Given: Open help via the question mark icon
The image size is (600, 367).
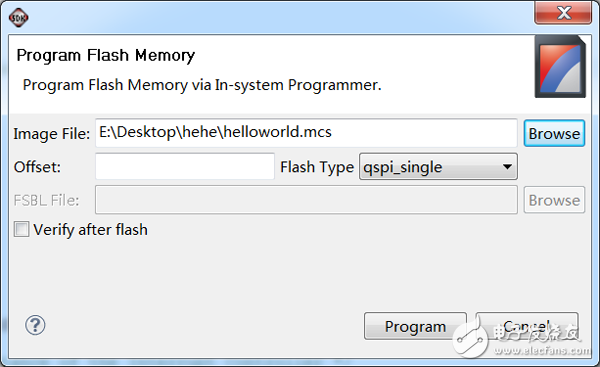Looking at the screenshot, I should 35,325.
